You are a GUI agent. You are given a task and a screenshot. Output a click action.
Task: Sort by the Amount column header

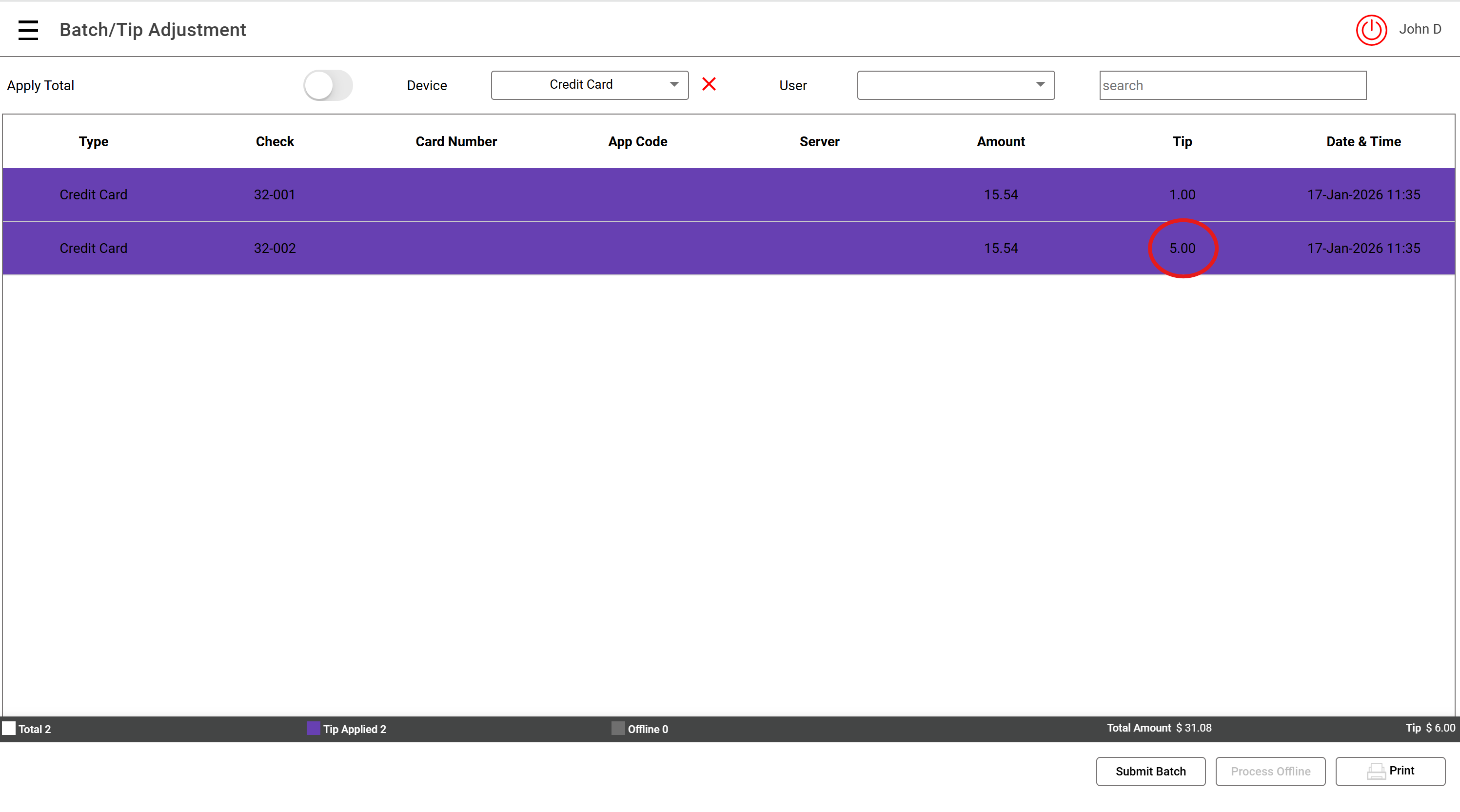coord(1000,142)
